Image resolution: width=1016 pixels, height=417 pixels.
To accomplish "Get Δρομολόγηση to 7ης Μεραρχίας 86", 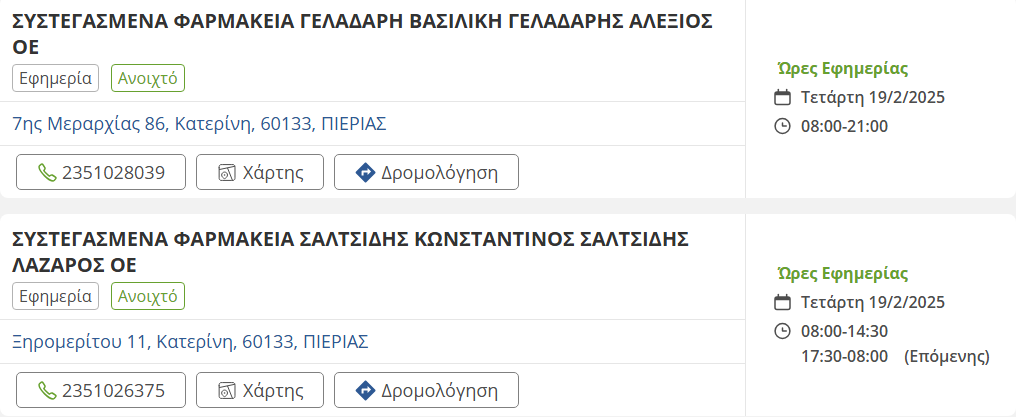I will point(426,172).
